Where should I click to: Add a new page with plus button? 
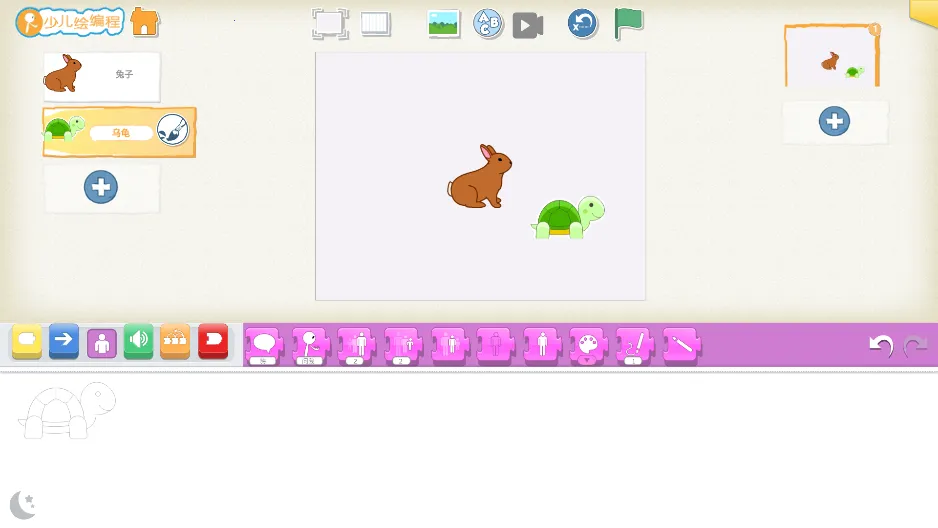834,121
